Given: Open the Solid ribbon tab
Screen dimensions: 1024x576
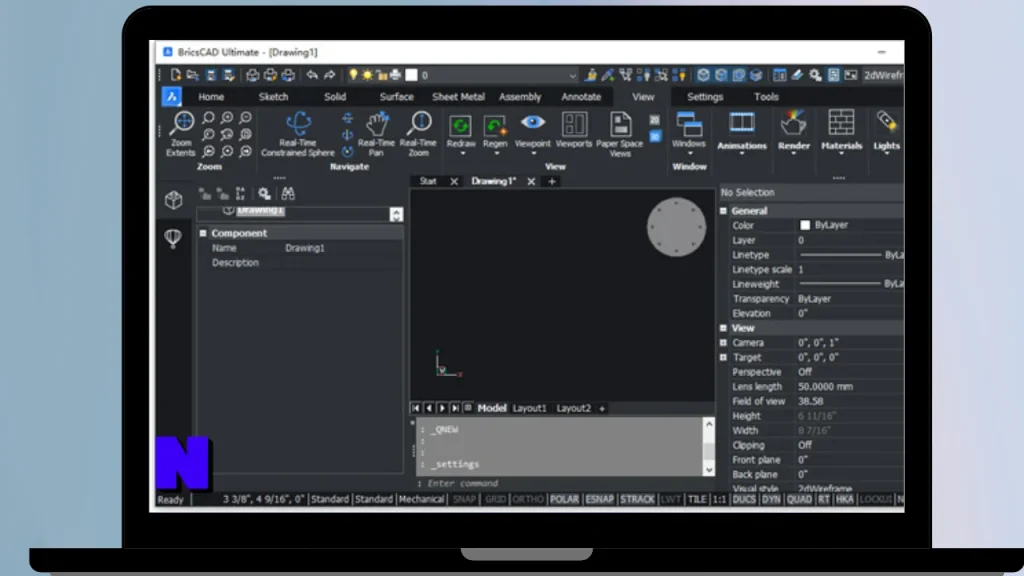Looking at the screenshot, I should click(x=335, y=97).
